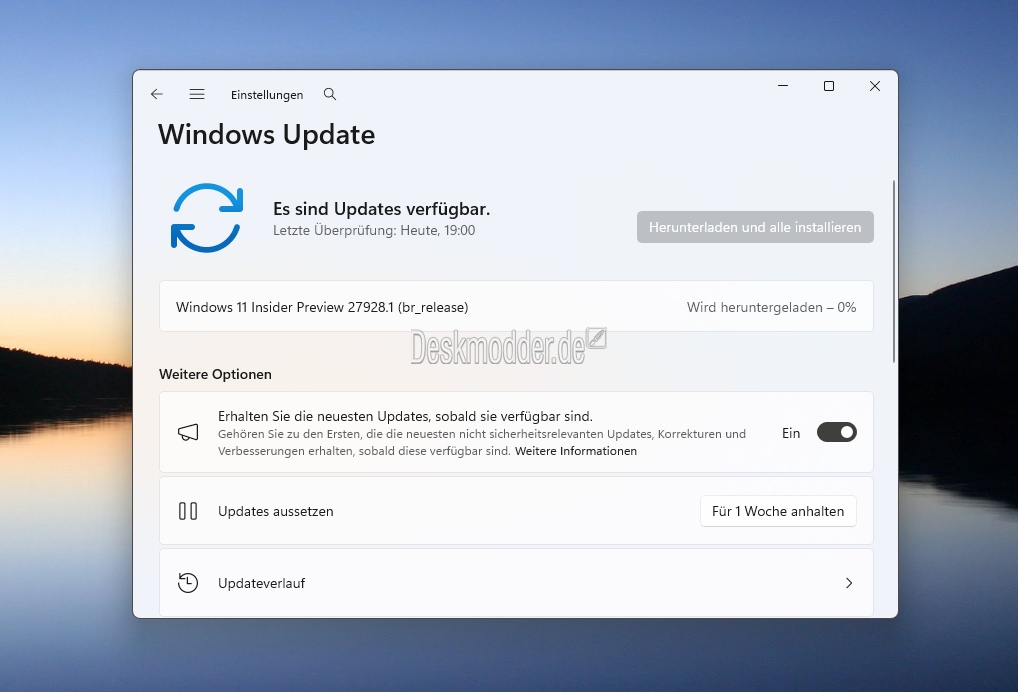Screen dimensions: 1018x692
Task: Click Herunterladen und alle installieren button
Action: 755,227
